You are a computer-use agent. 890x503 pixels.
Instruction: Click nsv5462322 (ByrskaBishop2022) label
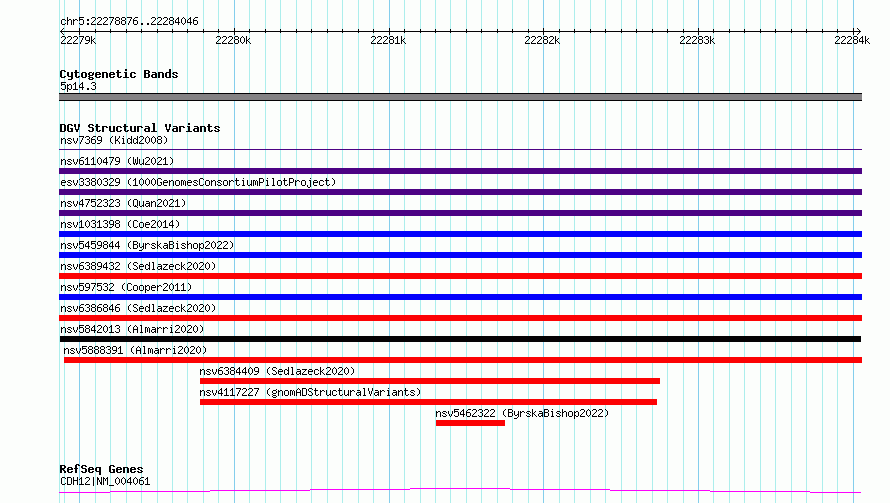522,413
